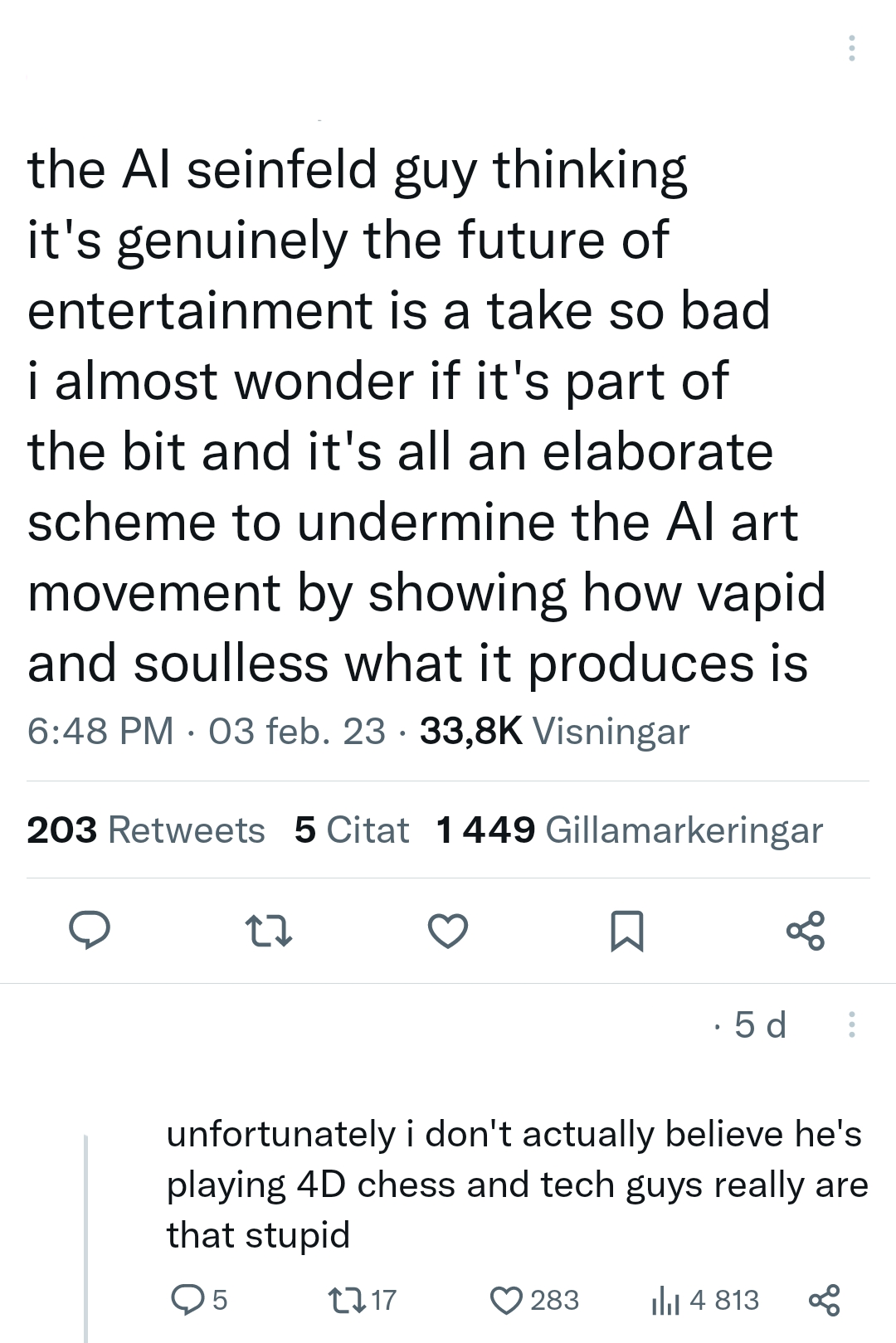Open the main tweet's three-dot menu
896x1343 pixels.
[850, 49]
